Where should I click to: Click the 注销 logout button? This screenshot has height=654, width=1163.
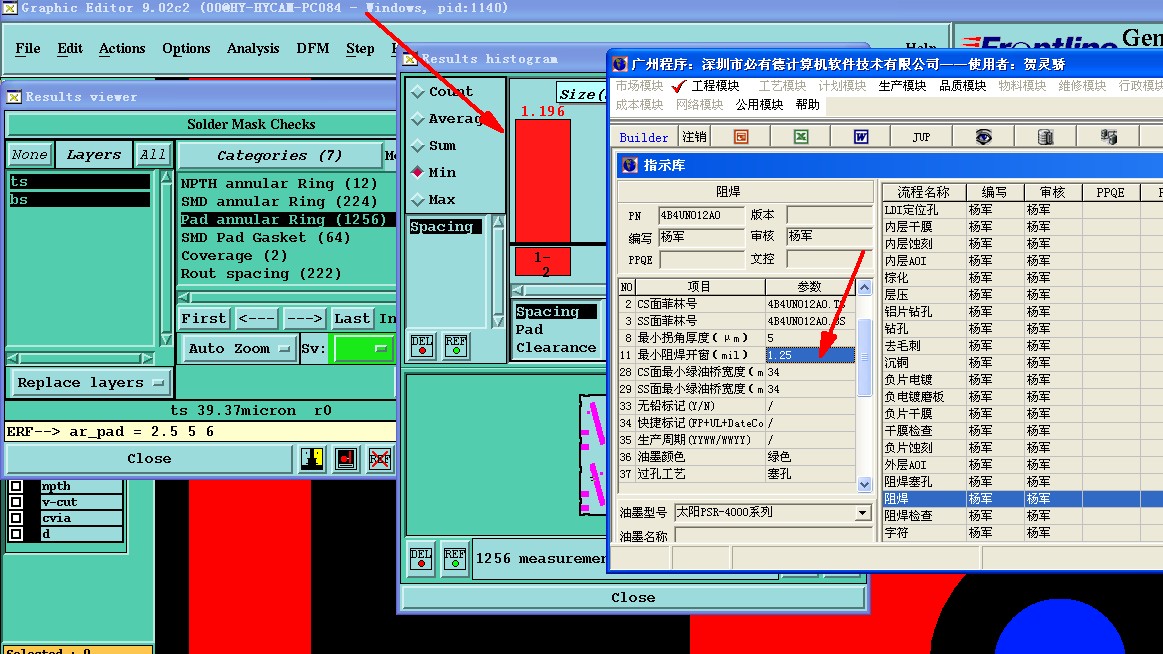pos(694,137)
